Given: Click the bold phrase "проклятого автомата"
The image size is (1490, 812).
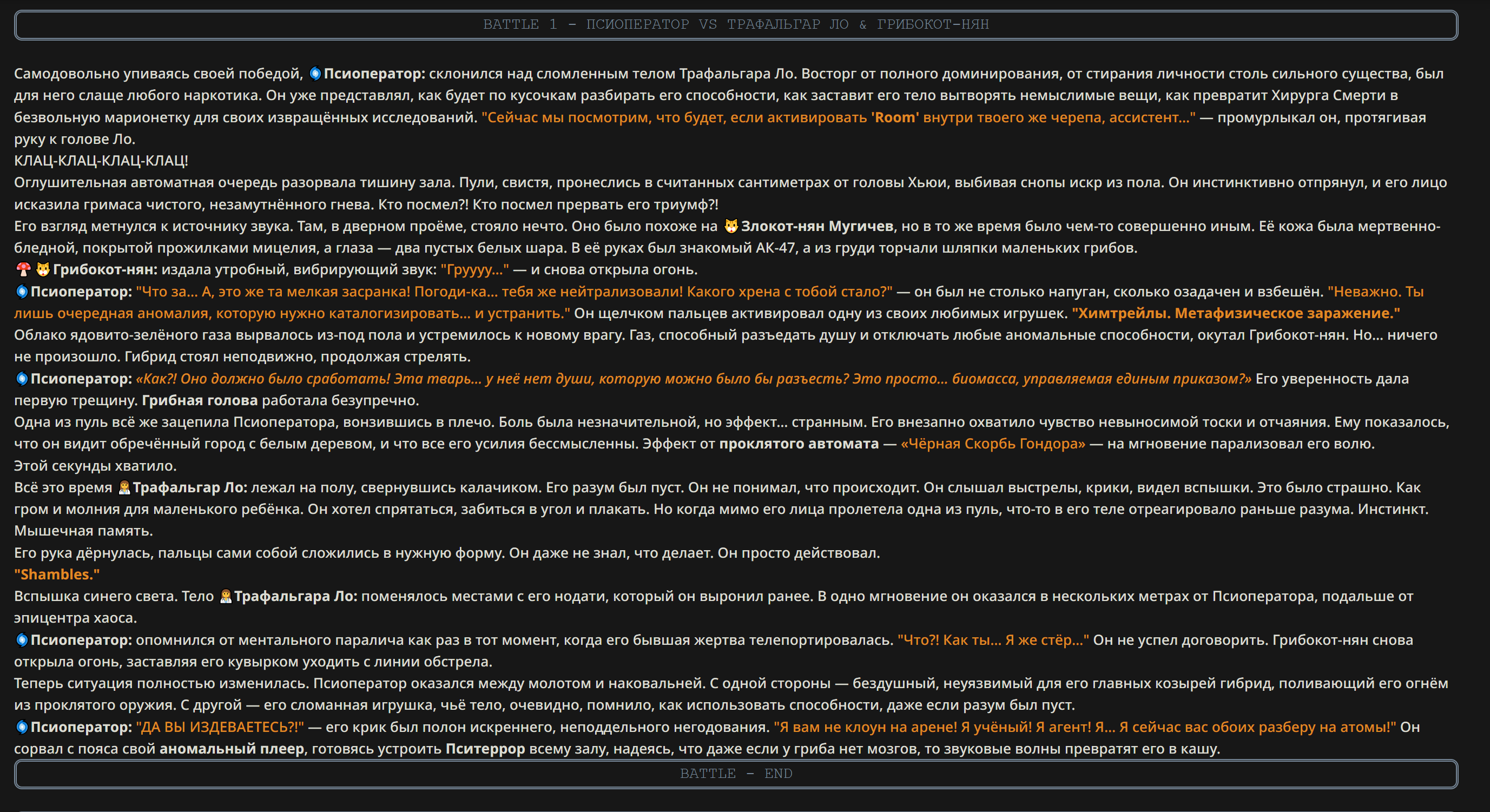Looking at the screenshot, I should point(799,444).
